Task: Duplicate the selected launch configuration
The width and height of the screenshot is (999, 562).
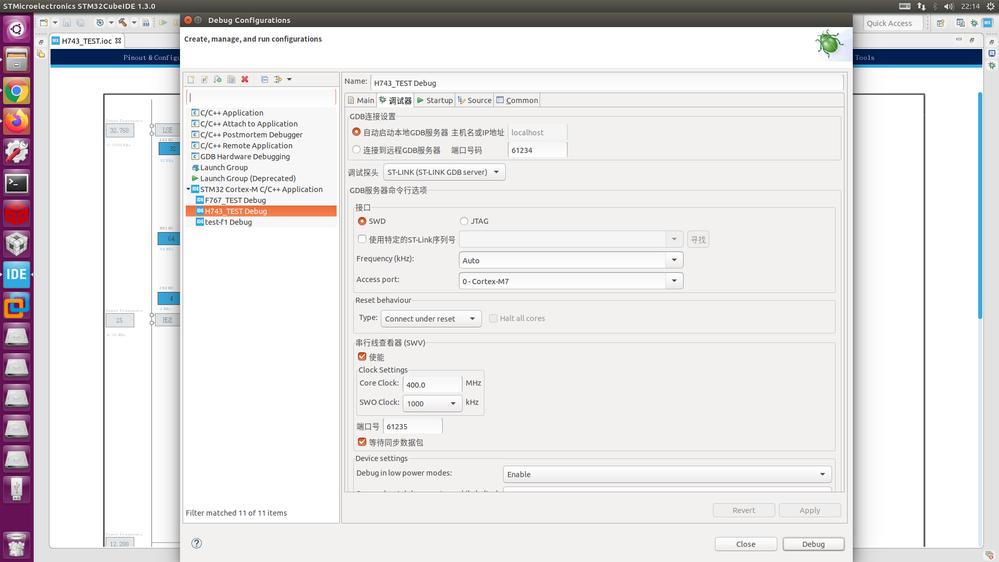Action: tap(231, 80)
